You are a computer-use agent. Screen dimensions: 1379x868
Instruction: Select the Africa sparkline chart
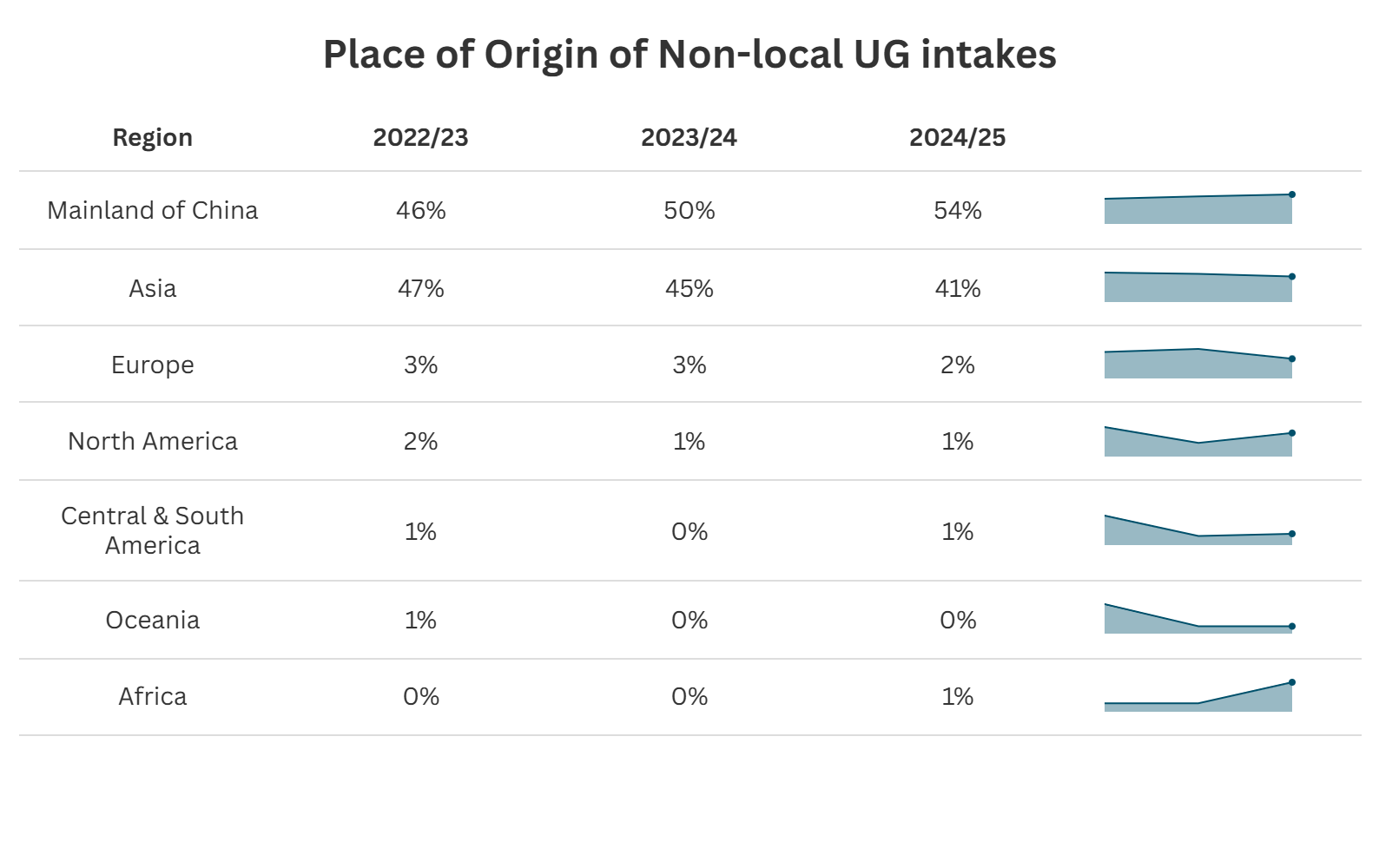coord(1198,697)
